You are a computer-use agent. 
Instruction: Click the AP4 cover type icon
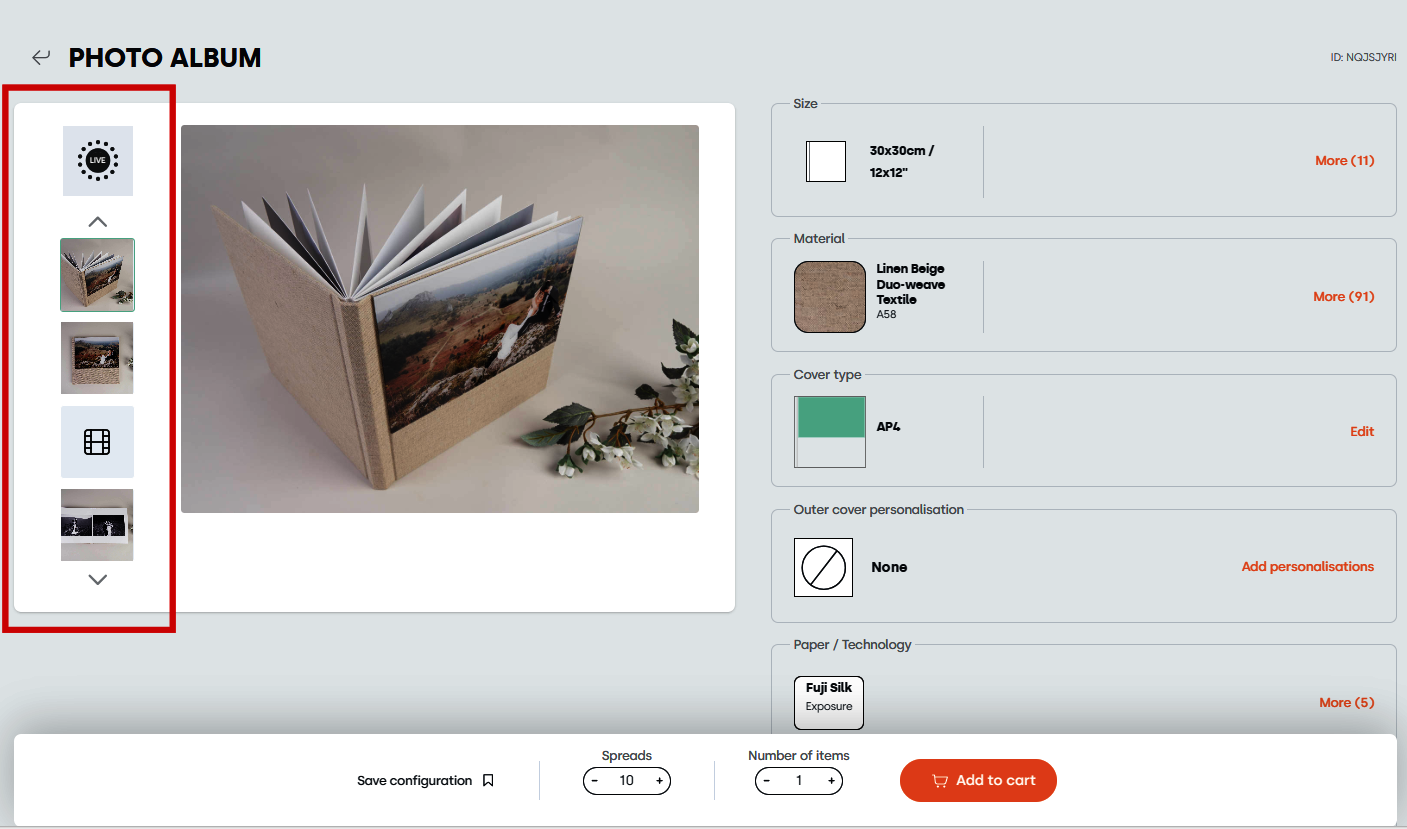point(830,432)
